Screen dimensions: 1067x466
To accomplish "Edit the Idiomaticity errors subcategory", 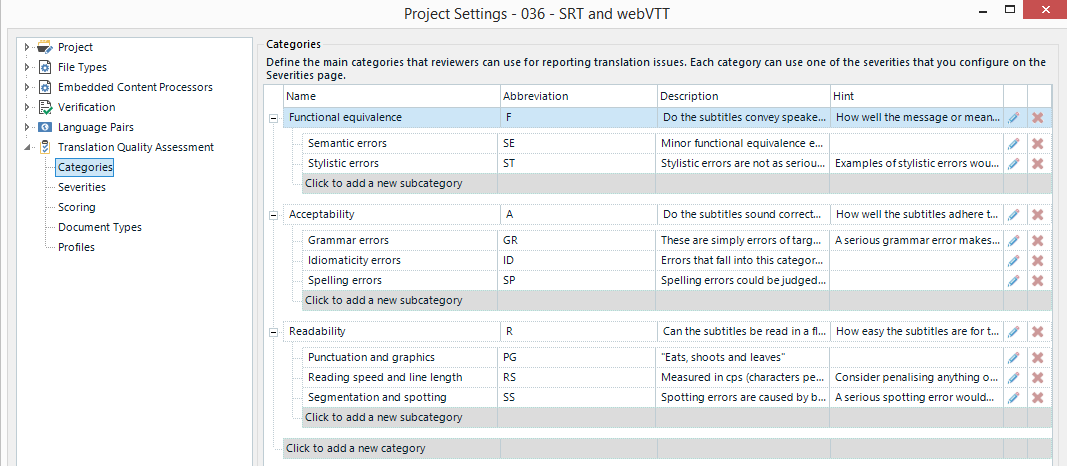I will pyautogui.click(x=1014, y=261).
